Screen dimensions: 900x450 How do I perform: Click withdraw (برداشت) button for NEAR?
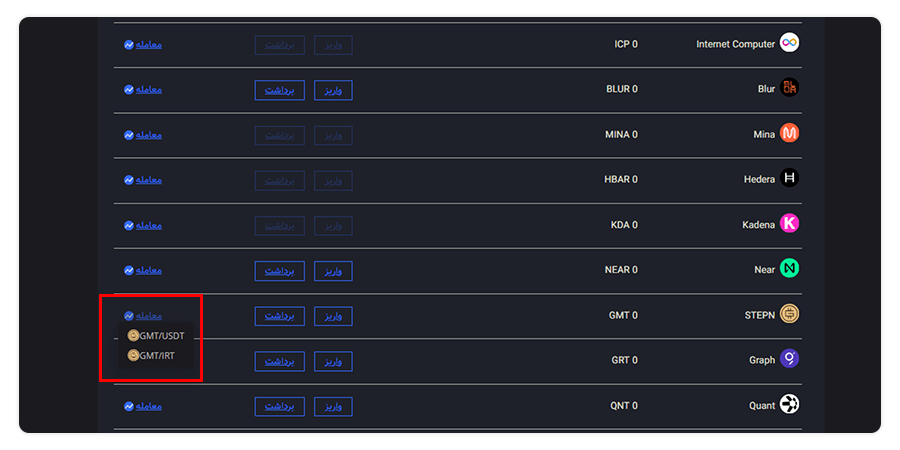[x=280, y=271]
